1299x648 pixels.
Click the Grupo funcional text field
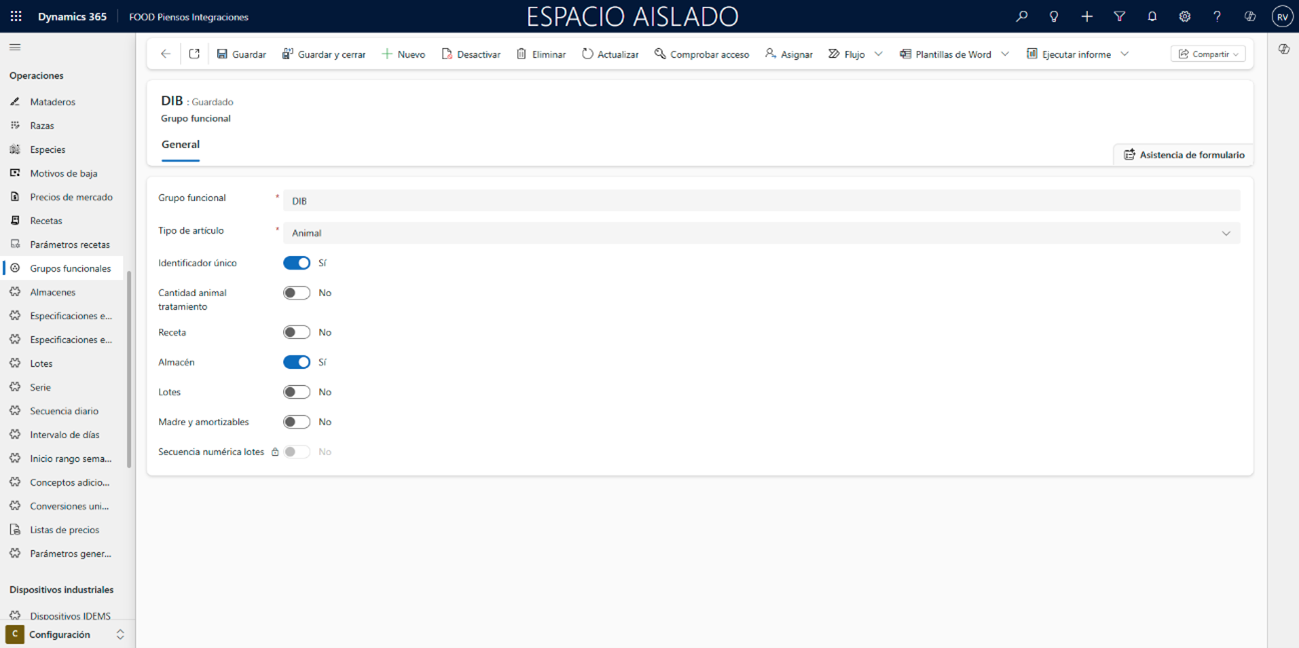(x=760, y=201)
